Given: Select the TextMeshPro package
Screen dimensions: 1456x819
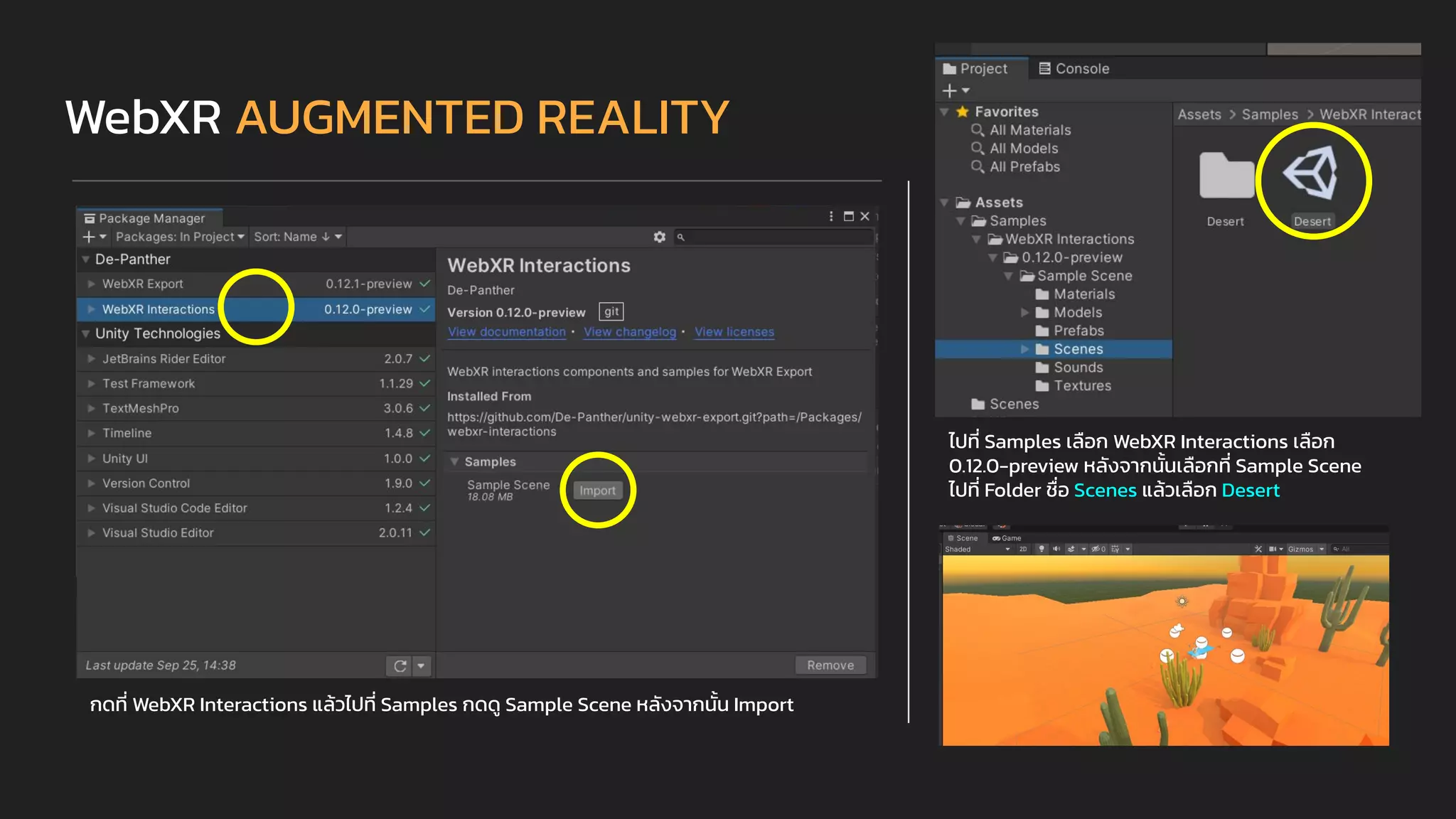Looking at the screenshot, I should tap(256, 408).
